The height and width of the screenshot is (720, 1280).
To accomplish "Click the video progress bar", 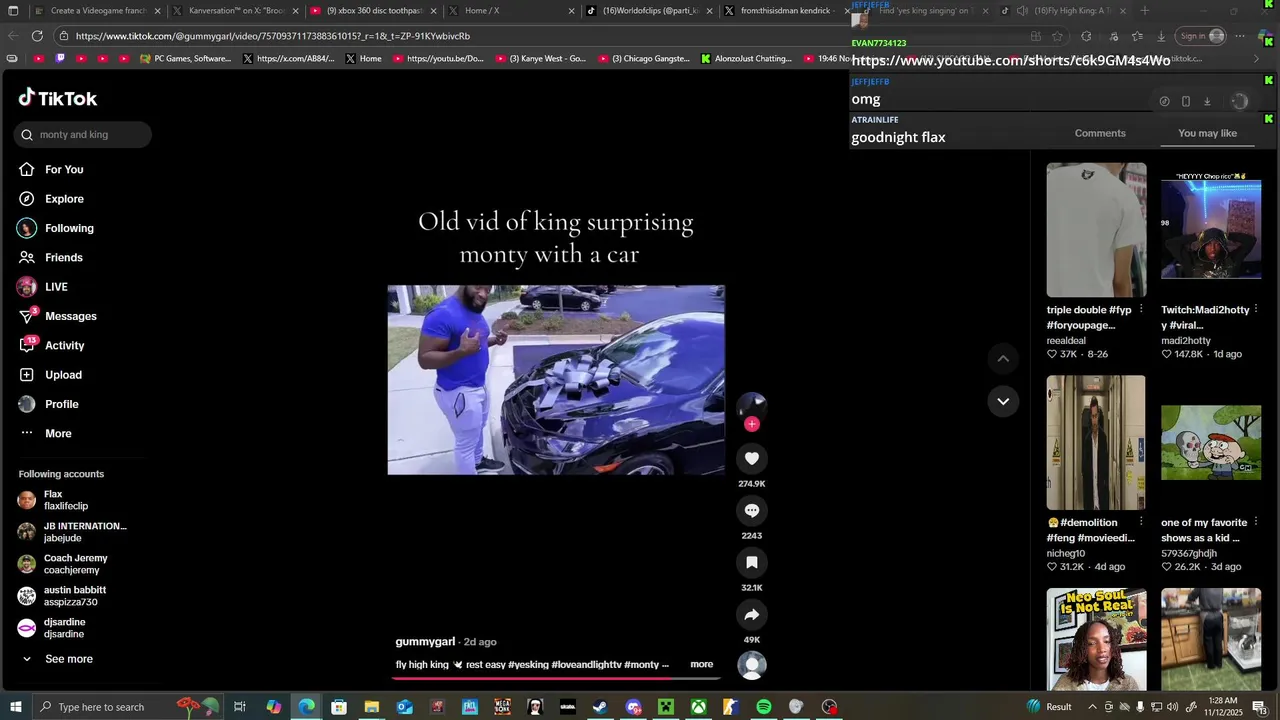I will [556, 678].
